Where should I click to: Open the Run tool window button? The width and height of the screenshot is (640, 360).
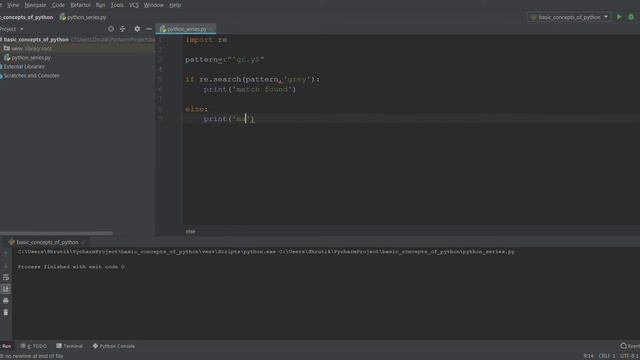coord(6,346)
